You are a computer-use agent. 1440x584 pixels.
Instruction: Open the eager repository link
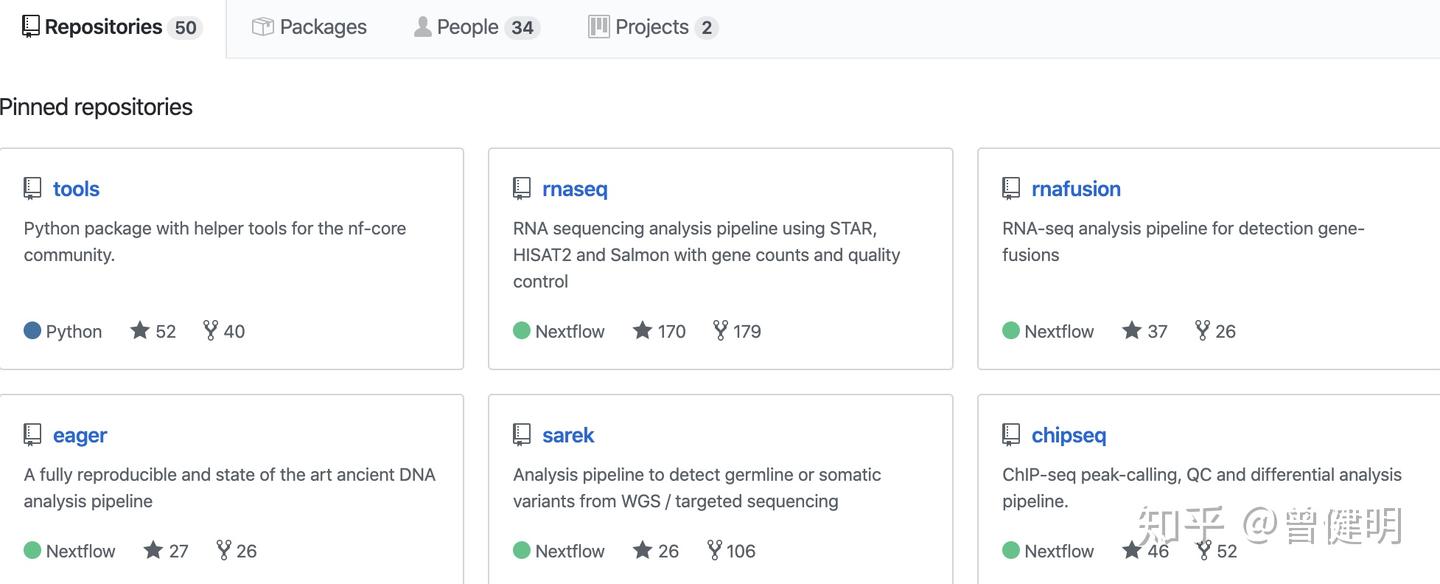click(80, 435)
